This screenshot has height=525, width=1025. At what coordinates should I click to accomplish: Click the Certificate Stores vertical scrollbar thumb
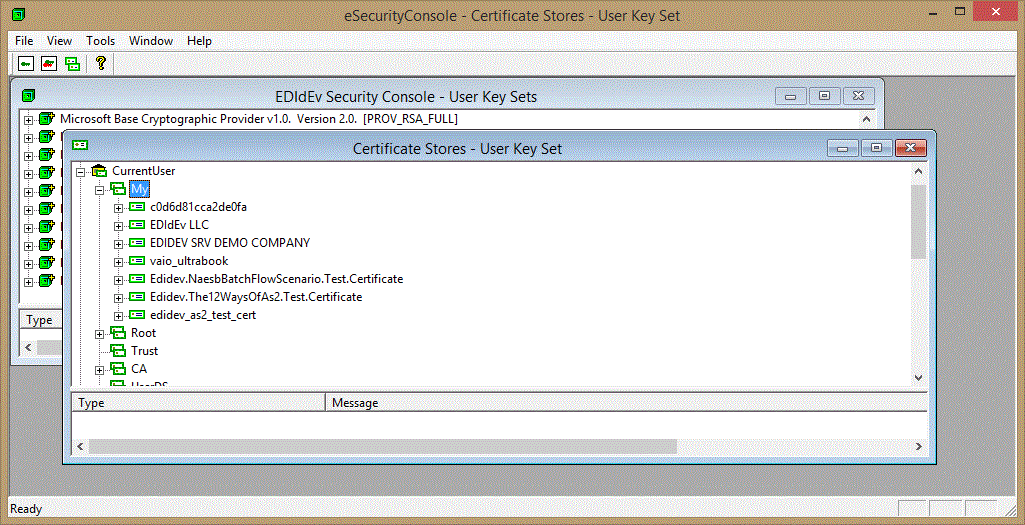918,221
